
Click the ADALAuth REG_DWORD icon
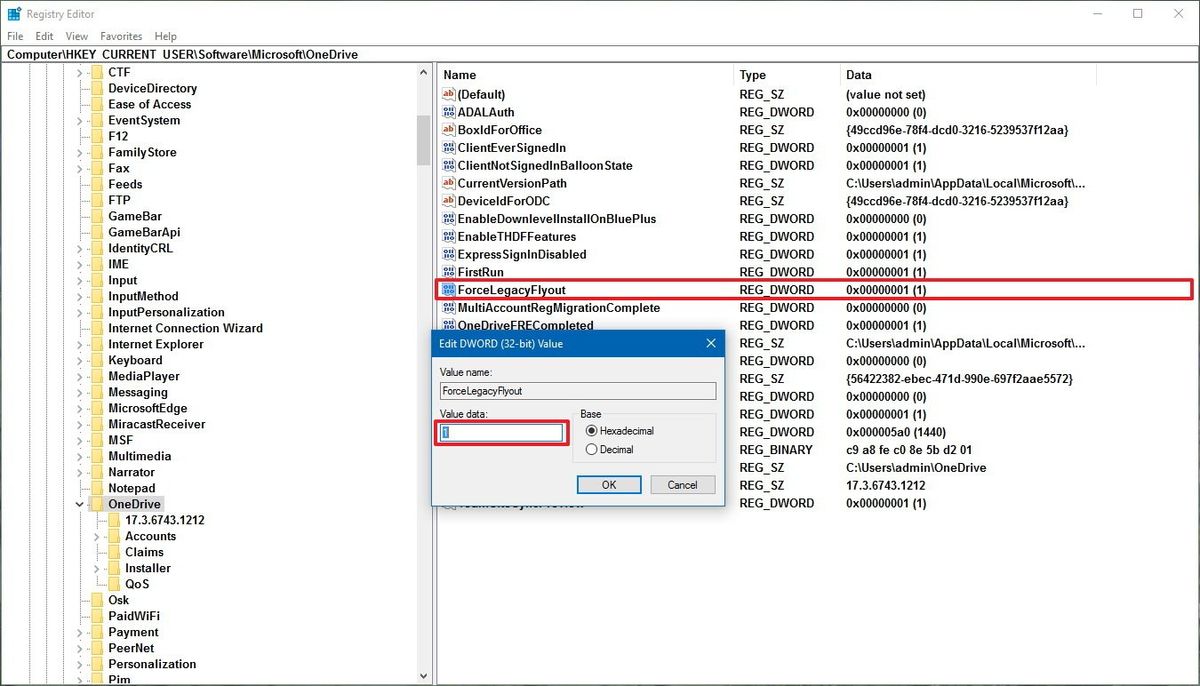449,111
